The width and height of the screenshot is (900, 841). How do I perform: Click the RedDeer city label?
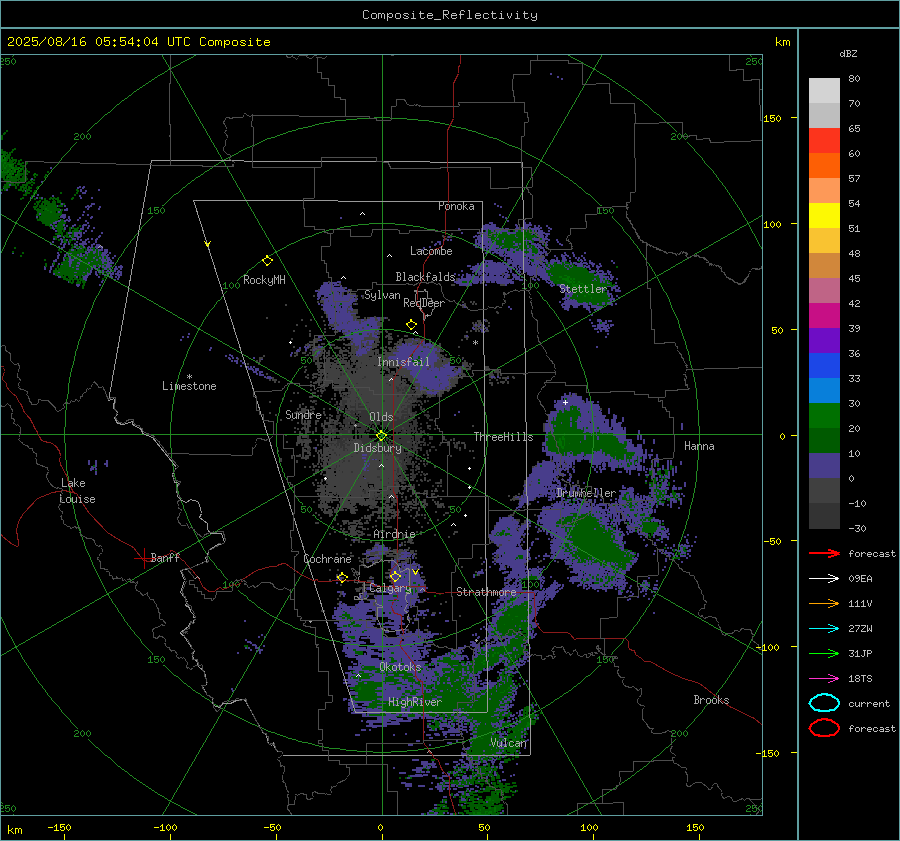click(424, 303)
